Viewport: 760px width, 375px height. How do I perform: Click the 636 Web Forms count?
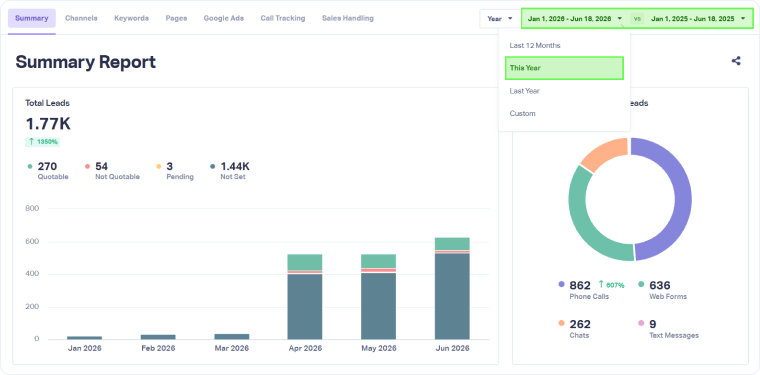point(660,285)
